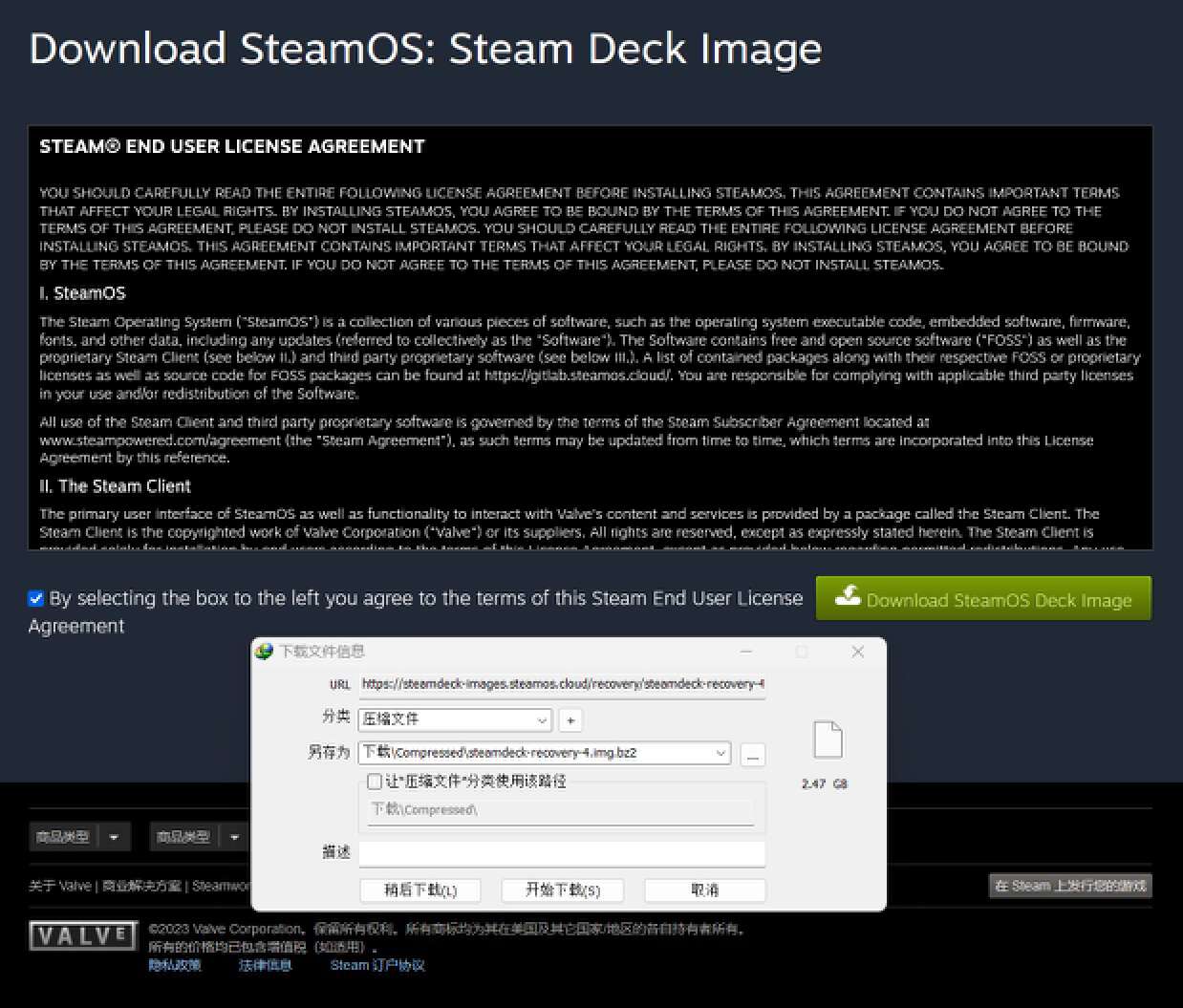Click 稍后下载 download later button
Viewport: 1183px width, 1008px height.
point(420,890)
